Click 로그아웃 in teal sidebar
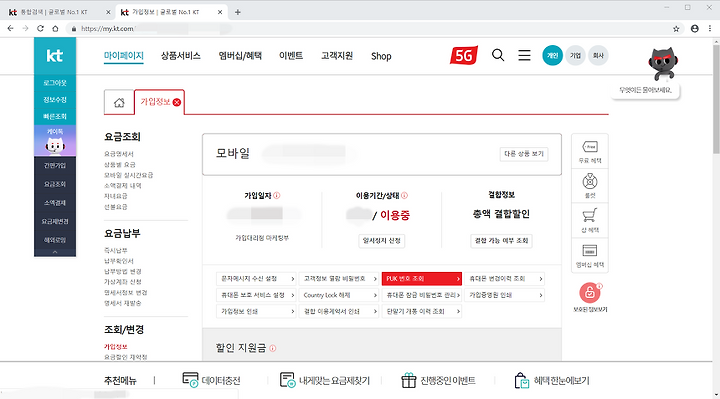 click(55, 83)
